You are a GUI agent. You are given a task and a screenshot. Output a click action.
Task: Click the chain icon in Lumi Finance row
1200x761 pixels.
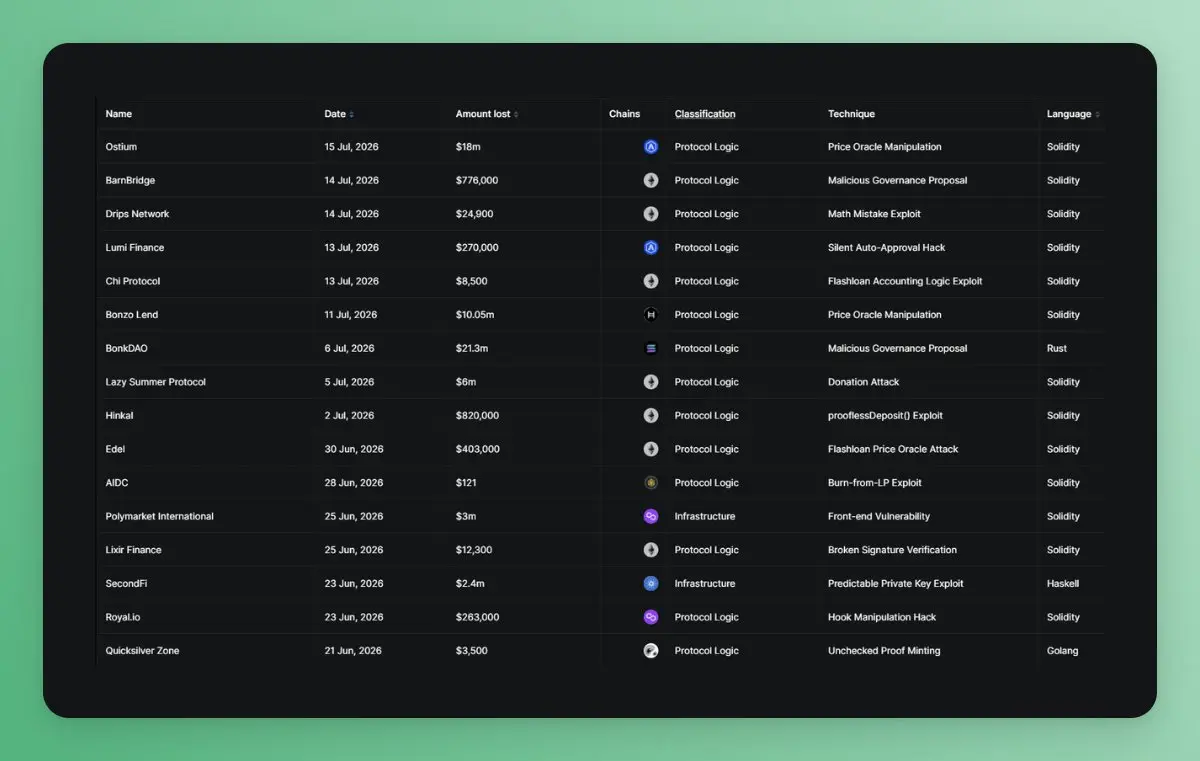(x=651, y=248)
